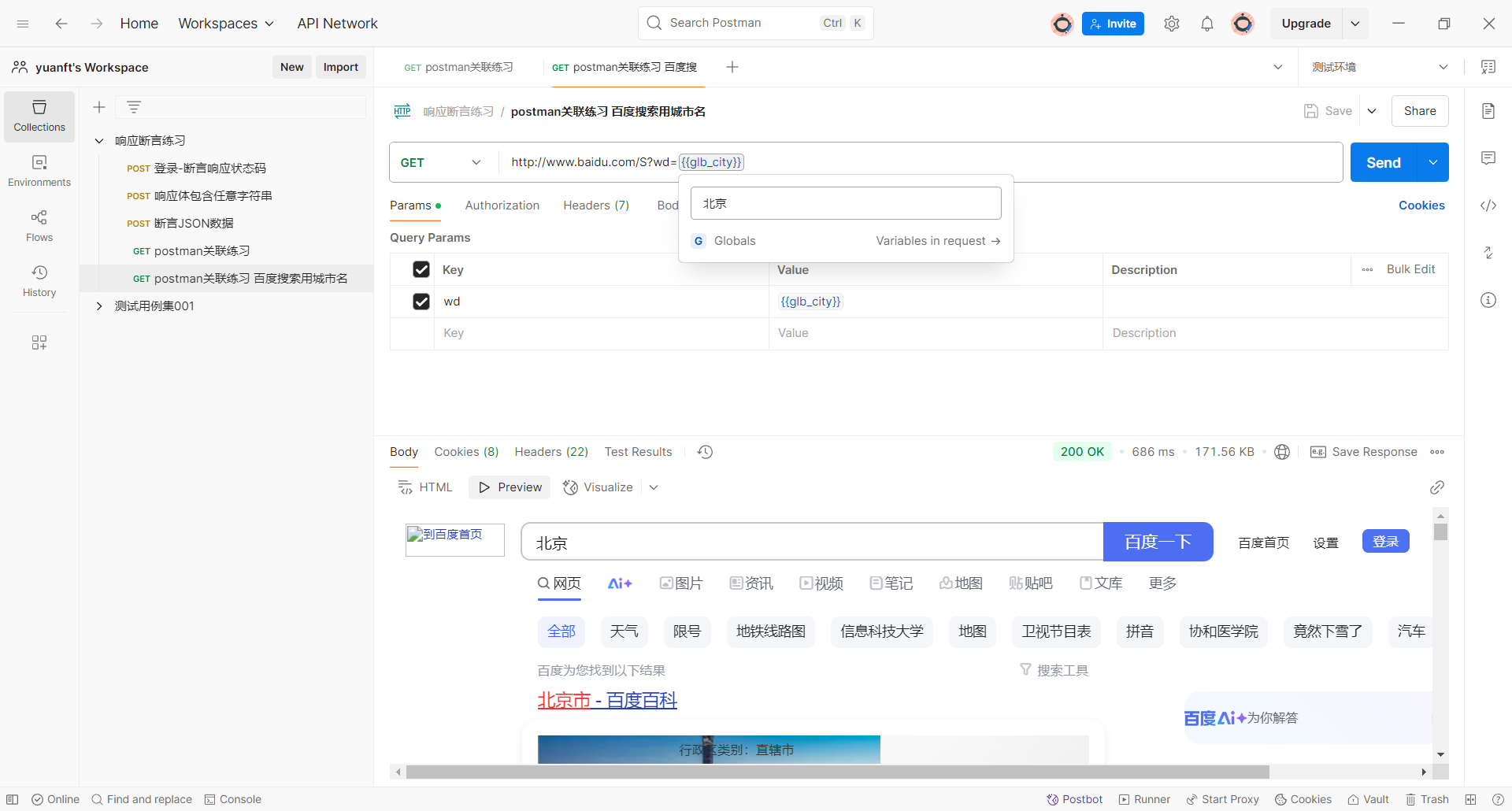This screenshot has height=811, width=1512.
Task: Open Visualize options dropdown arrow
Action: pyautogui.click(x=654, y=487)
